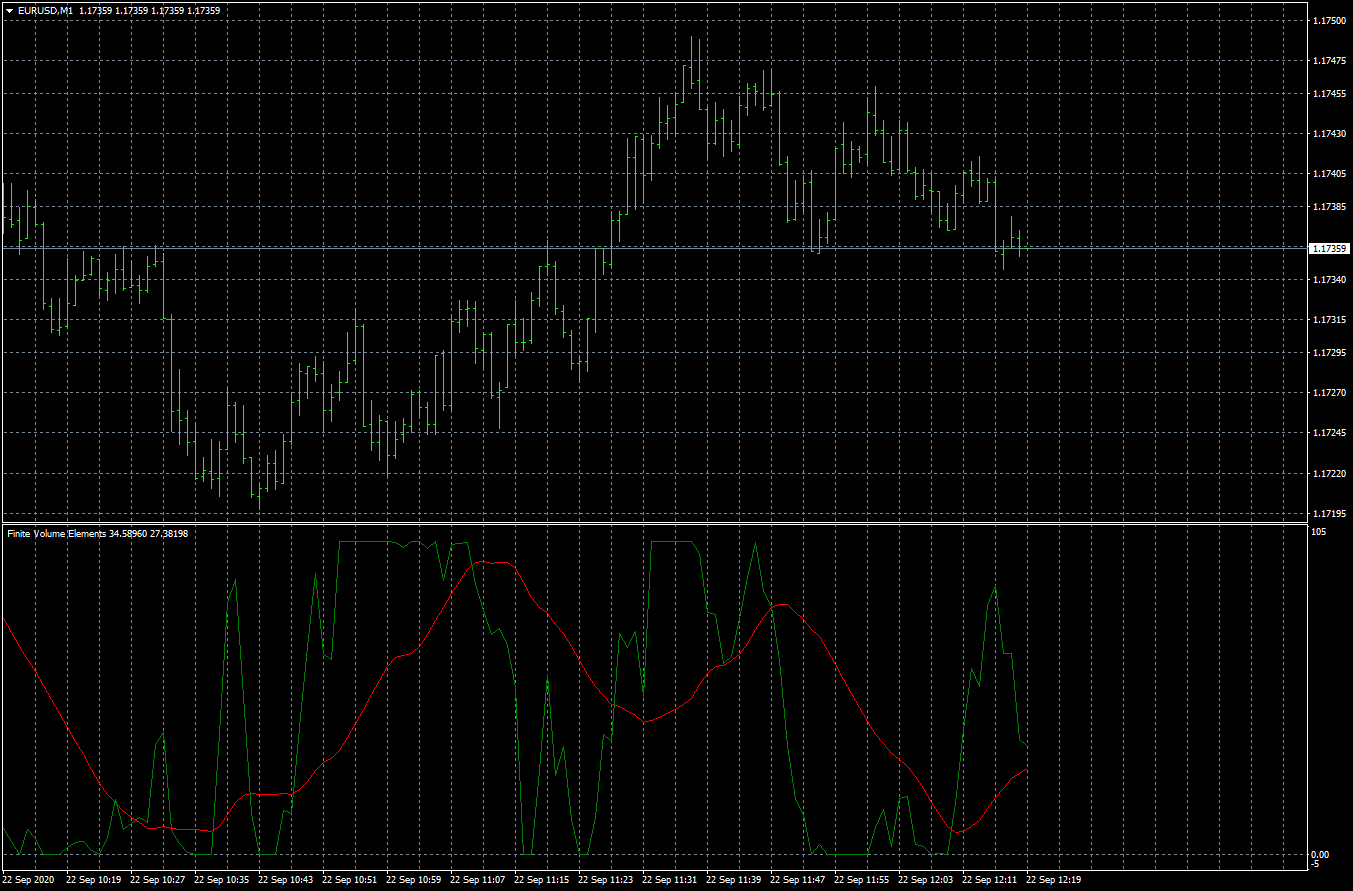Click the 1.17295 price axis label
The width and height of the screenshot is (1353, 891).
click(1329, 353)
